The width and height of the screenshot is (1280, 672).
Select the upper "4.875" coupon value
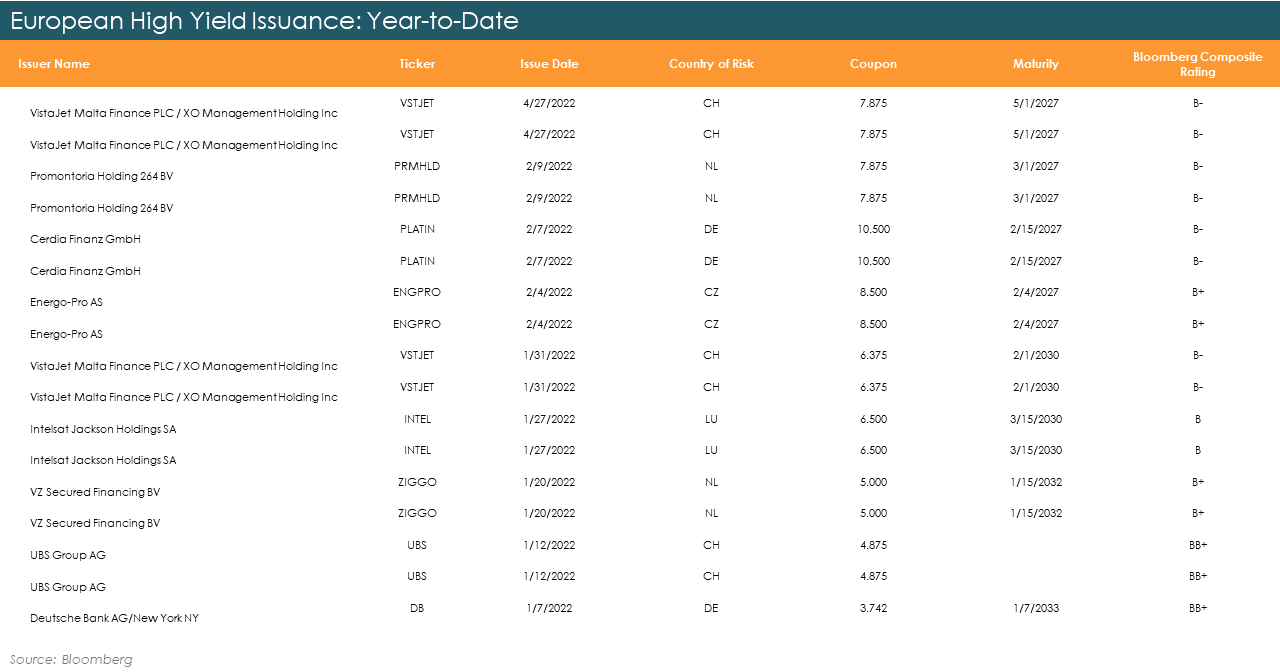coord(873,545)
